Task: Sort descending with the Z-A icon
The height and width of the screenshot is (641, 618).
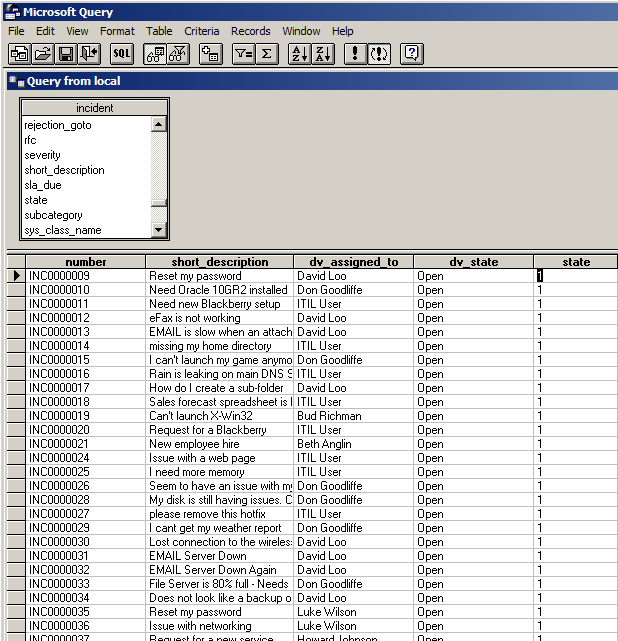Action: click(323, 54)
